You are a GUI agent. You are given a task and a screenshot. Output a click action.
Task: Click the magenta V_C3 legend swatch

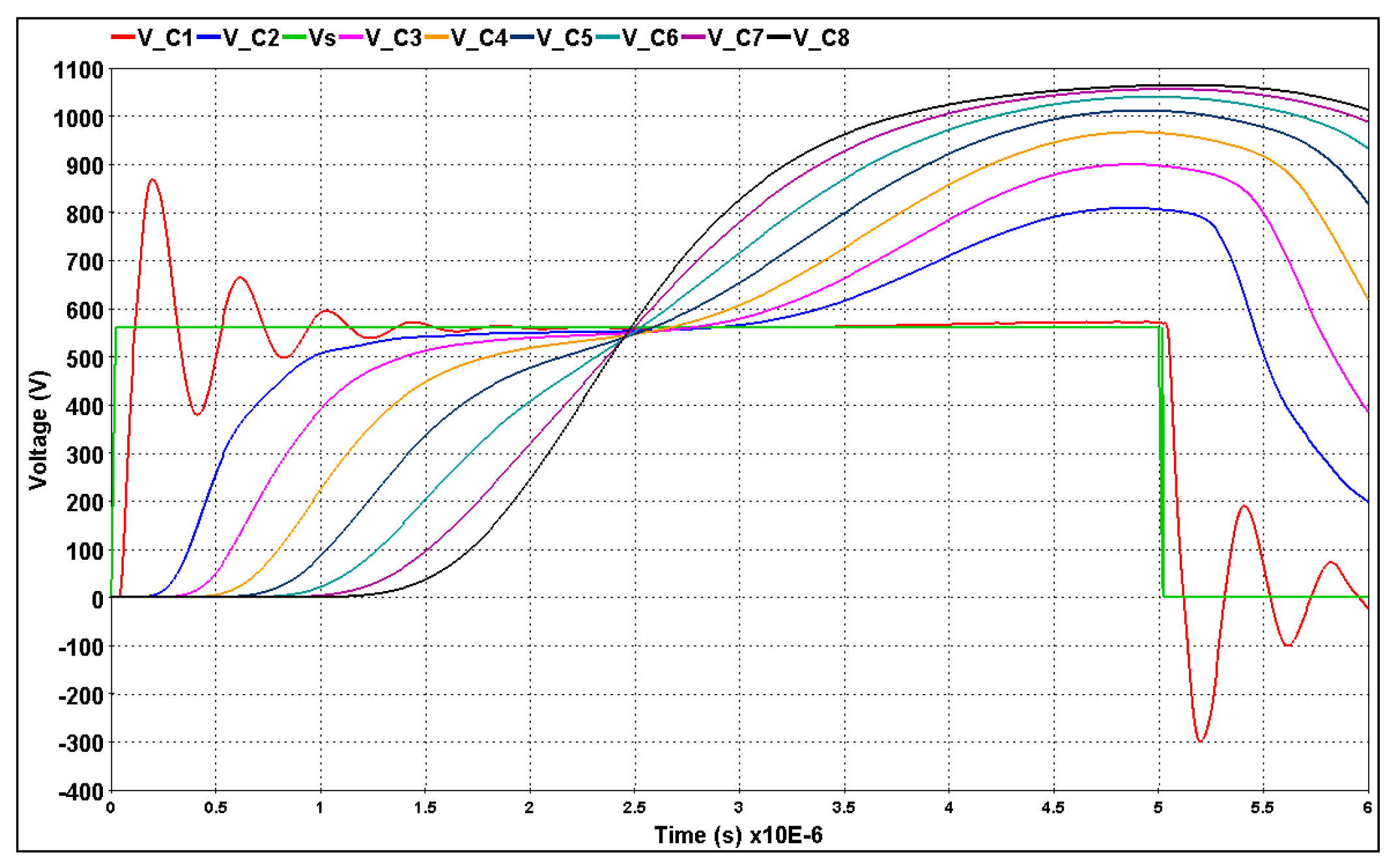[350, 38]
